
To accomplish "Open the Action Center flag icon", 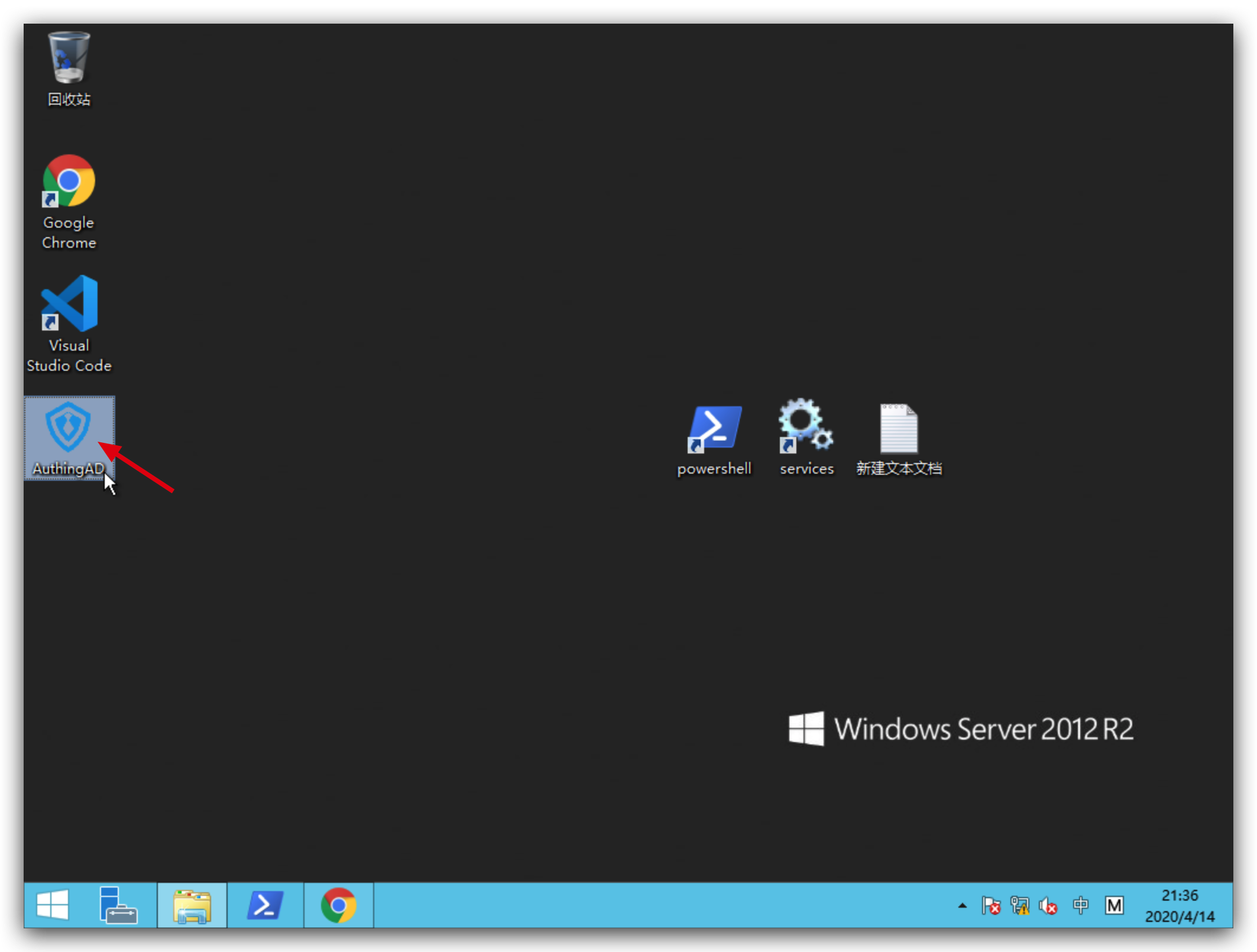I will 990,905.
